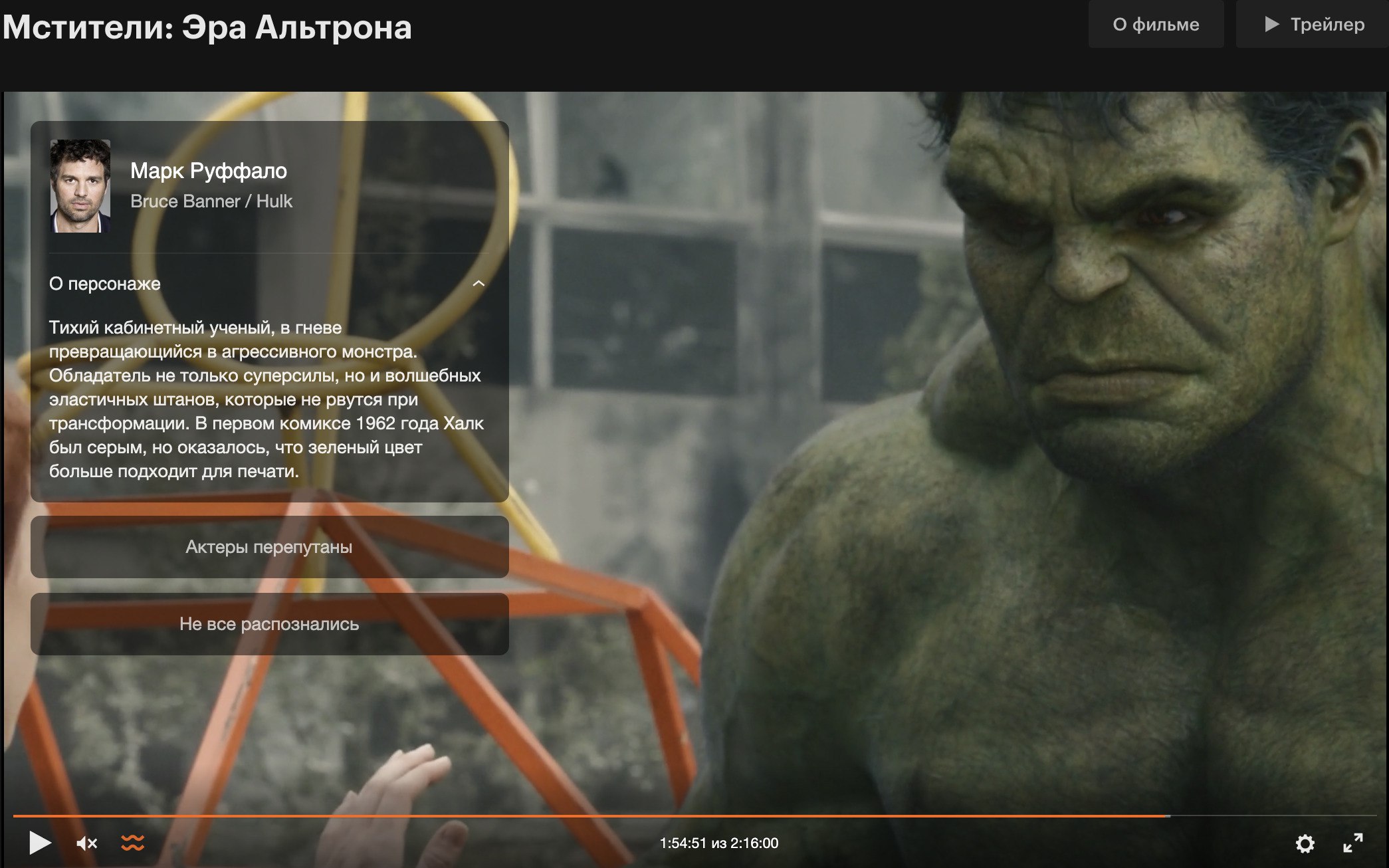Collapse the "О персонаже" section chevron
This screenshot has width=1389, height=868.
[479, 284]
